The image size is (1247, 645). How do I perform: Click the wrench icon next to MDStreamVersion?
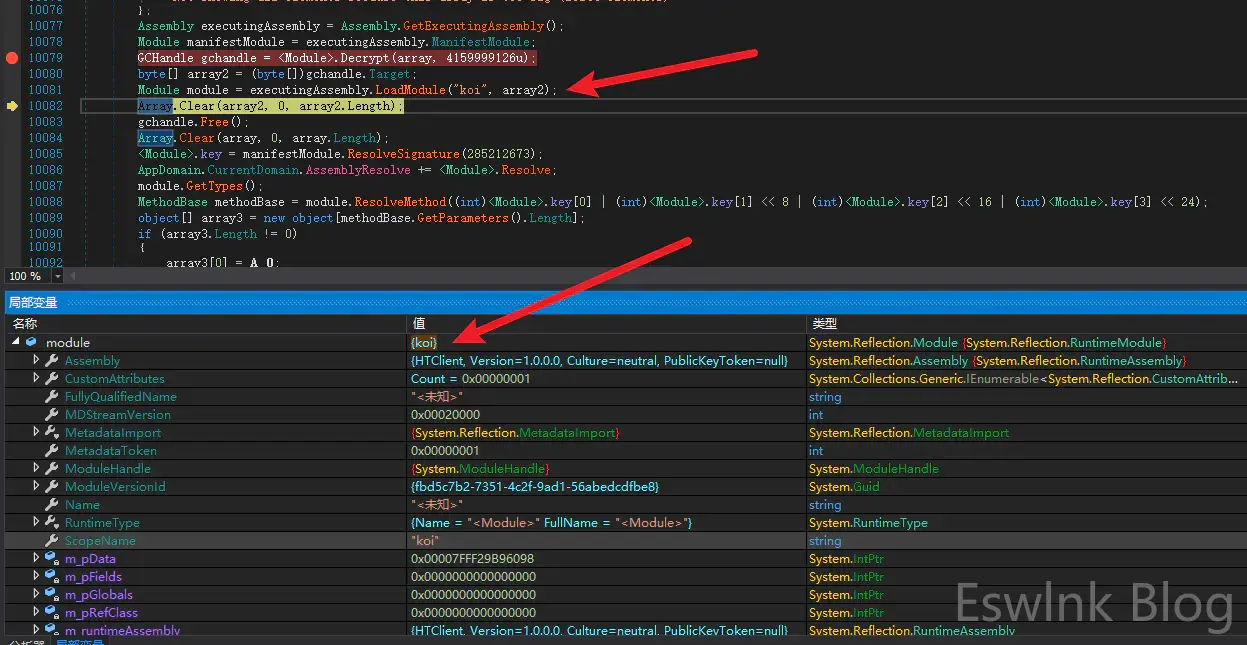pos(52,415)
